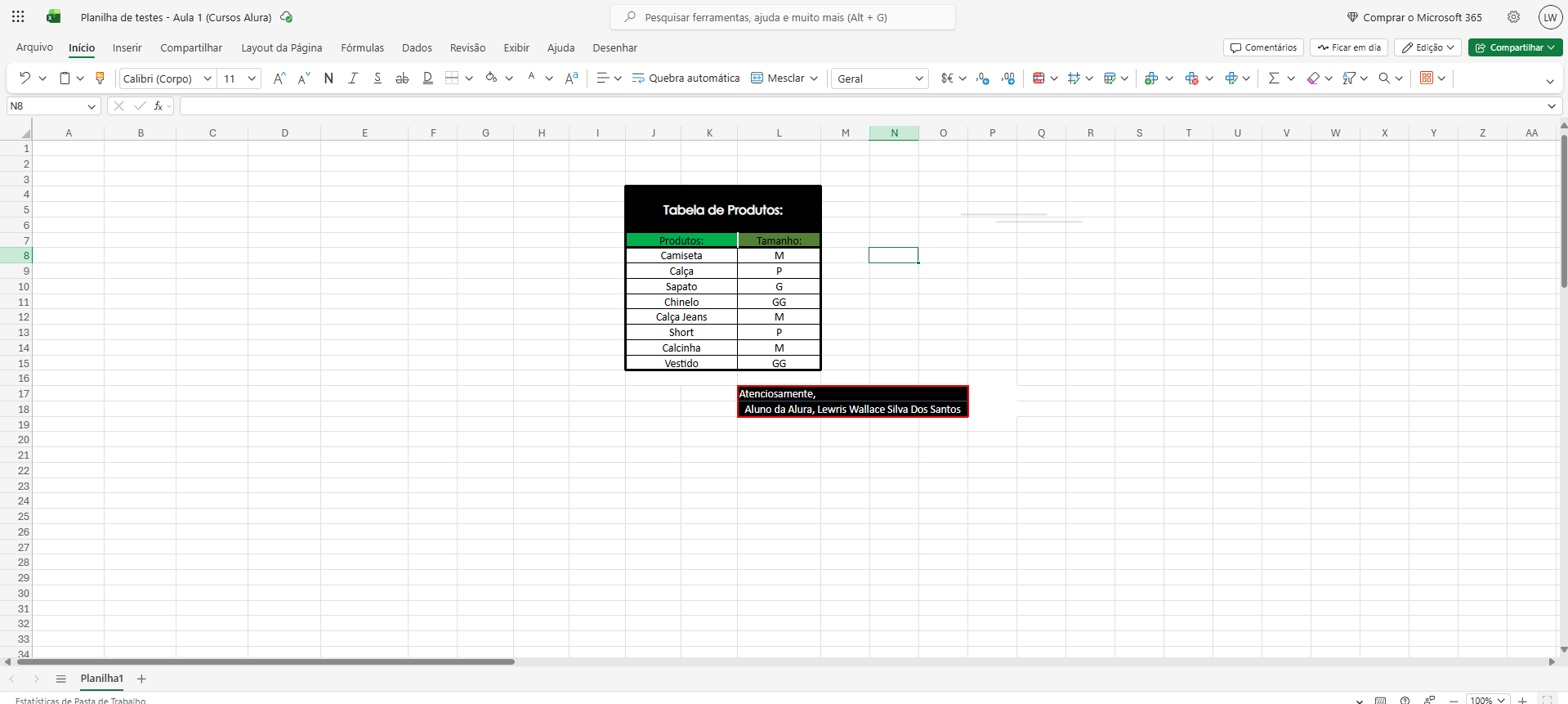Click the clear eraser icon

1313,78
